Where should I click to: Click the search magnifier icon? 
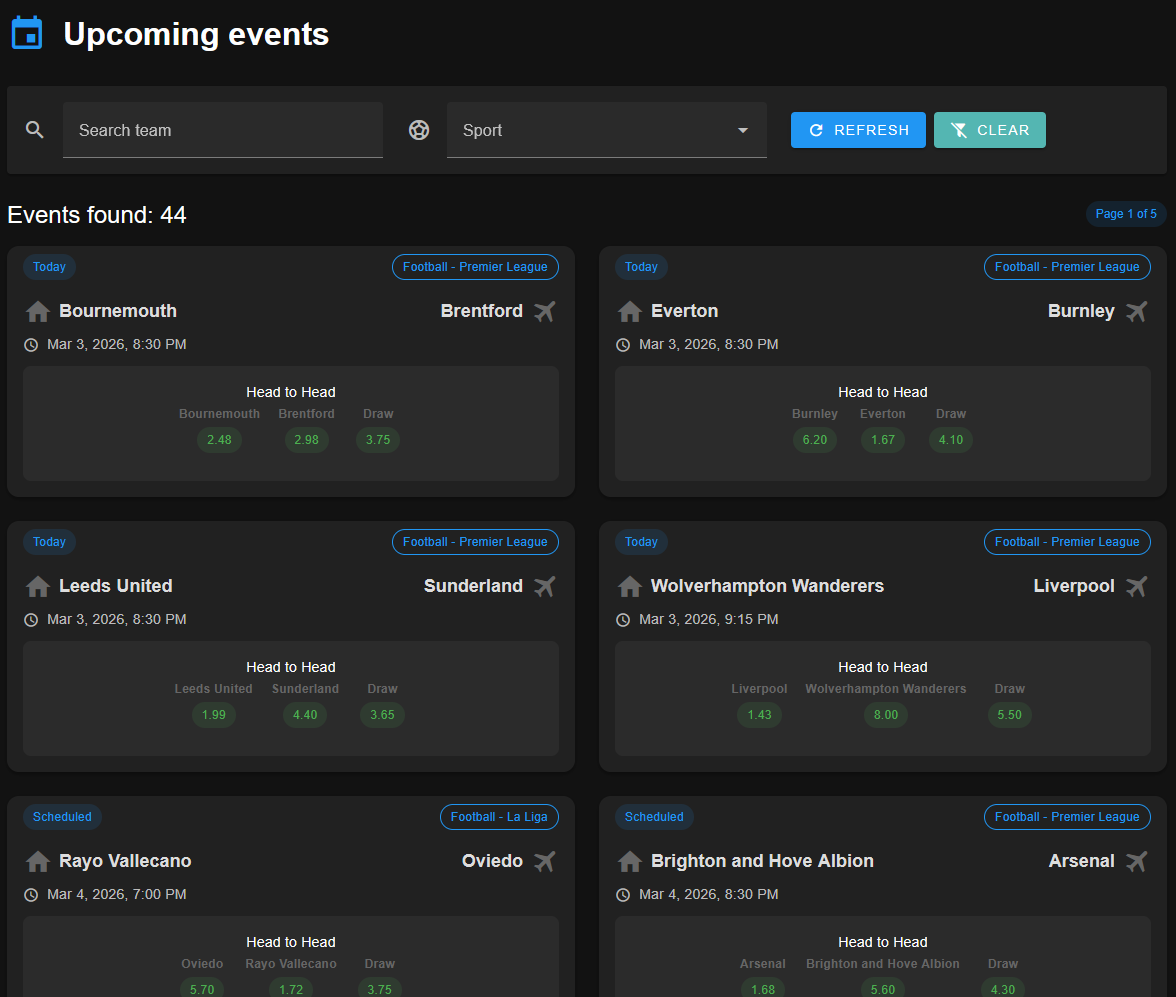pos(34,129)
